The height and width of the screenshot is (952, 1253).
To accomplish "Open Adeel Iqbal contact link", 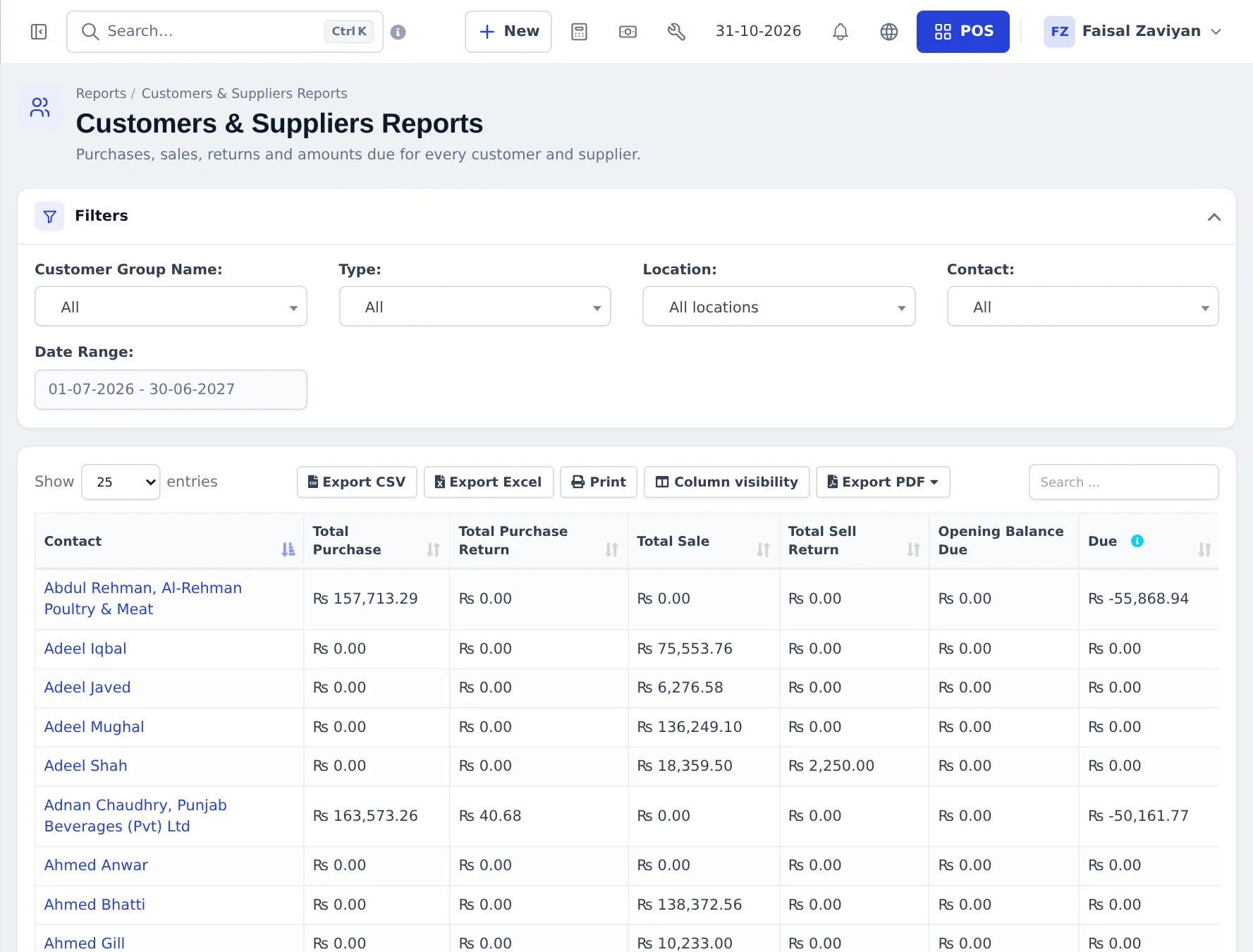I will (x=85, y=649).
